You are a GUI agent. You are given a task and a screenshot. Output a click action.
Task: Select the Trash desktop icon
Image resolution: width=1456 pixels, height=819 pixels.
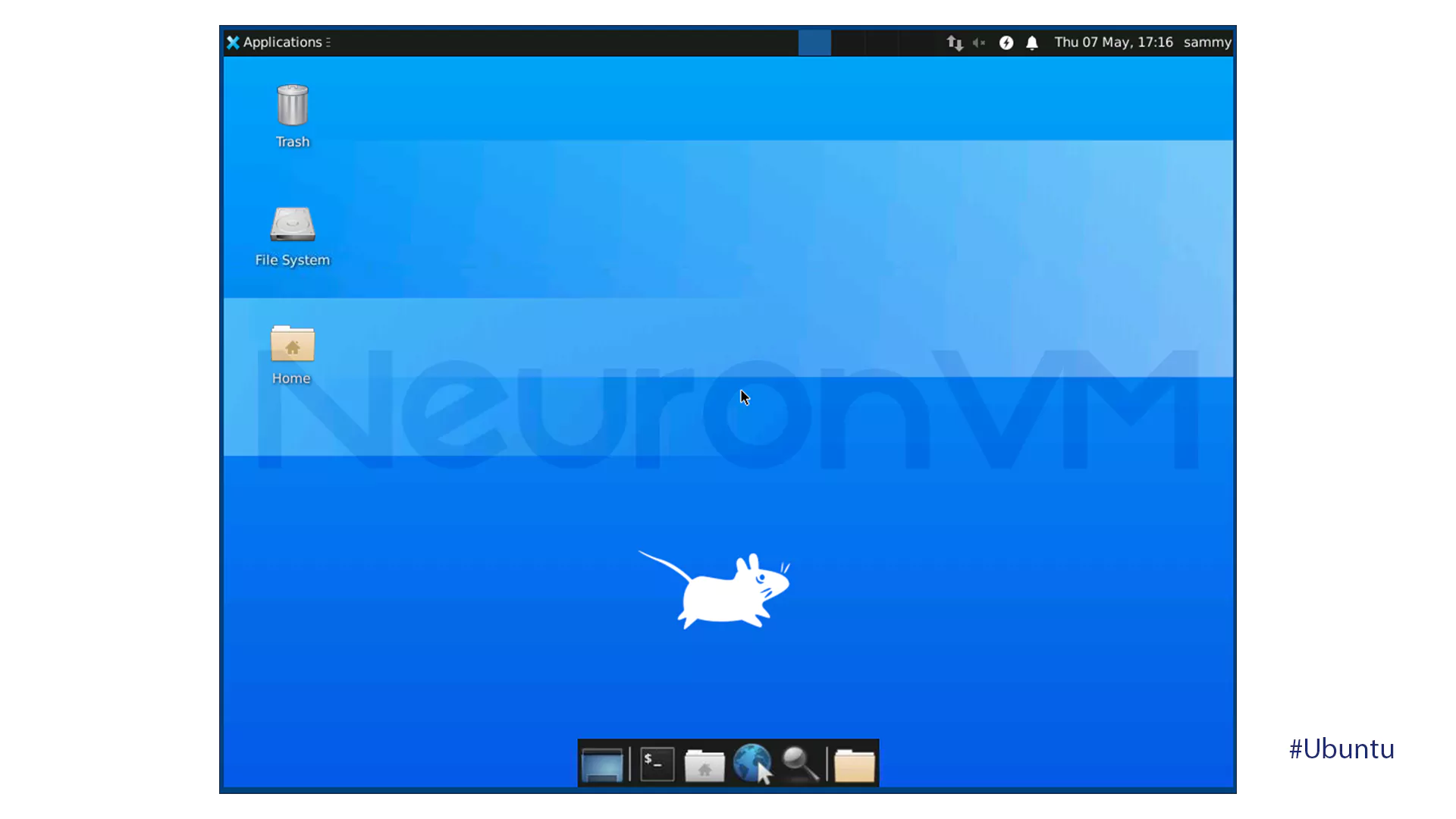[293, 116]
